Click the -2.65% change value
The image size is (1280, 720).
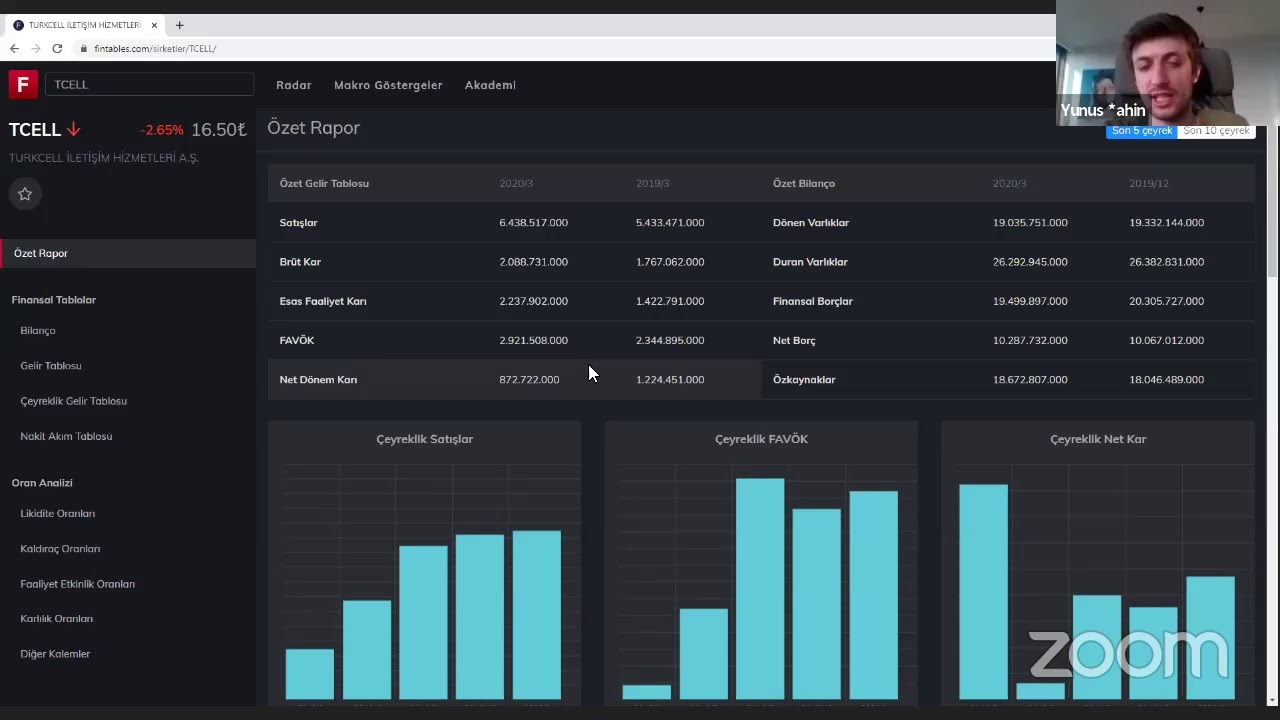pos(162,130)
